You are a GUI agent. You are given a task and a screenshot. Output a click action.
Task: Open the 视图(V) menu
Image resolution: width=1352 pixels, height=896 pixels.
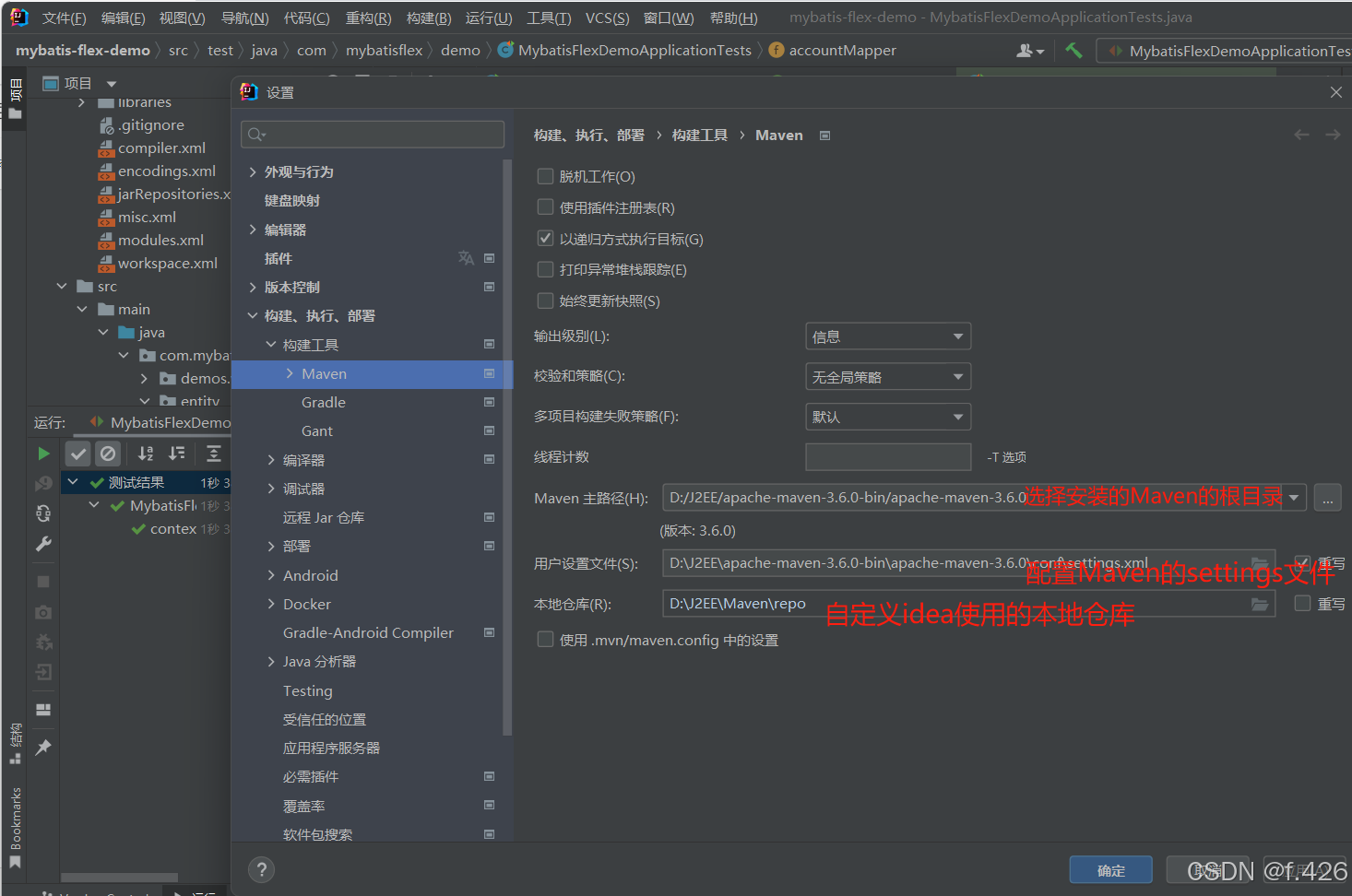click(x=182, y=18)
